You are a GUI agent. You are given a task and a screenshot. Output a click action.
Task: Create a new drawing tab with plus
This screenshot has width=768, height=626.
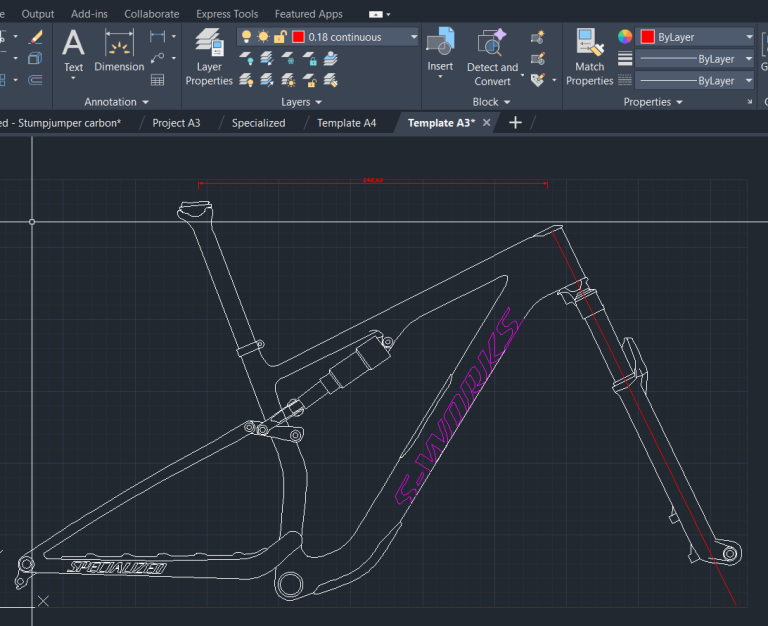[x=515, y=122]
